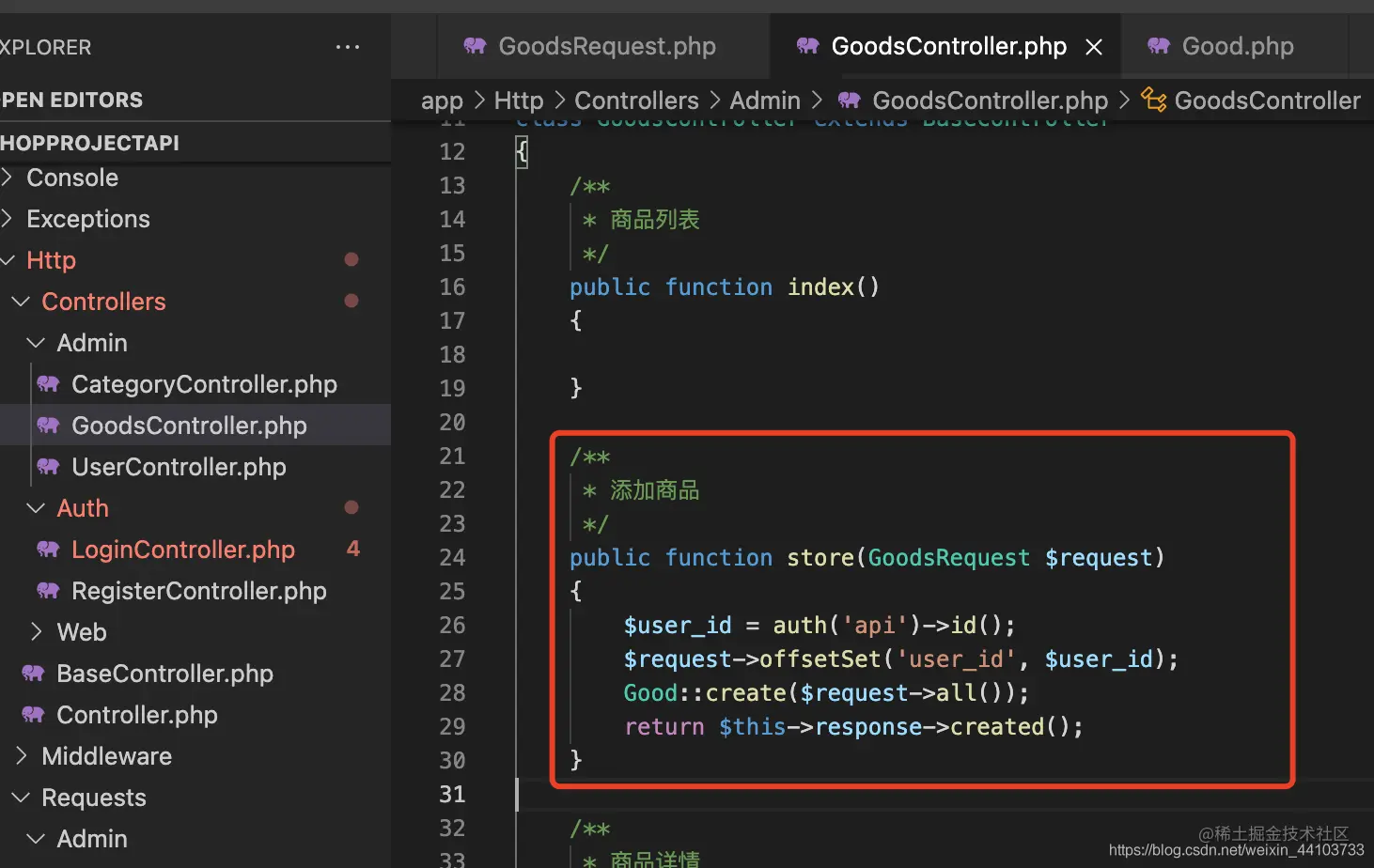The height and width of the screenshot is (868, 1374).
Task: Click modified dot indicator beside Auth
Action: tap(351, 507)
